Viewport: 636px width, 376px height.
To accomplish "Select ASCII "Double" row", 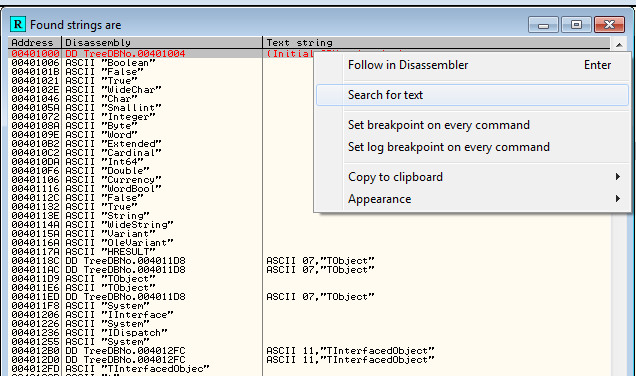I will pyautogui.click(x=161, y=170).
